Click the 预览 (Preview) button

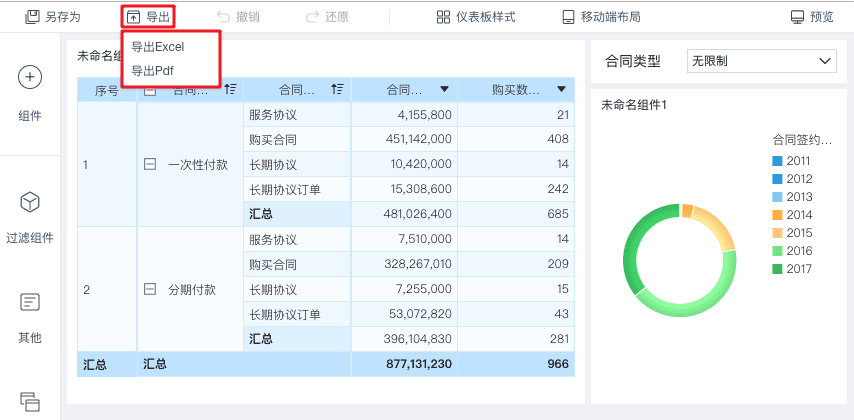pyautogui.click(x=811, y=17)
